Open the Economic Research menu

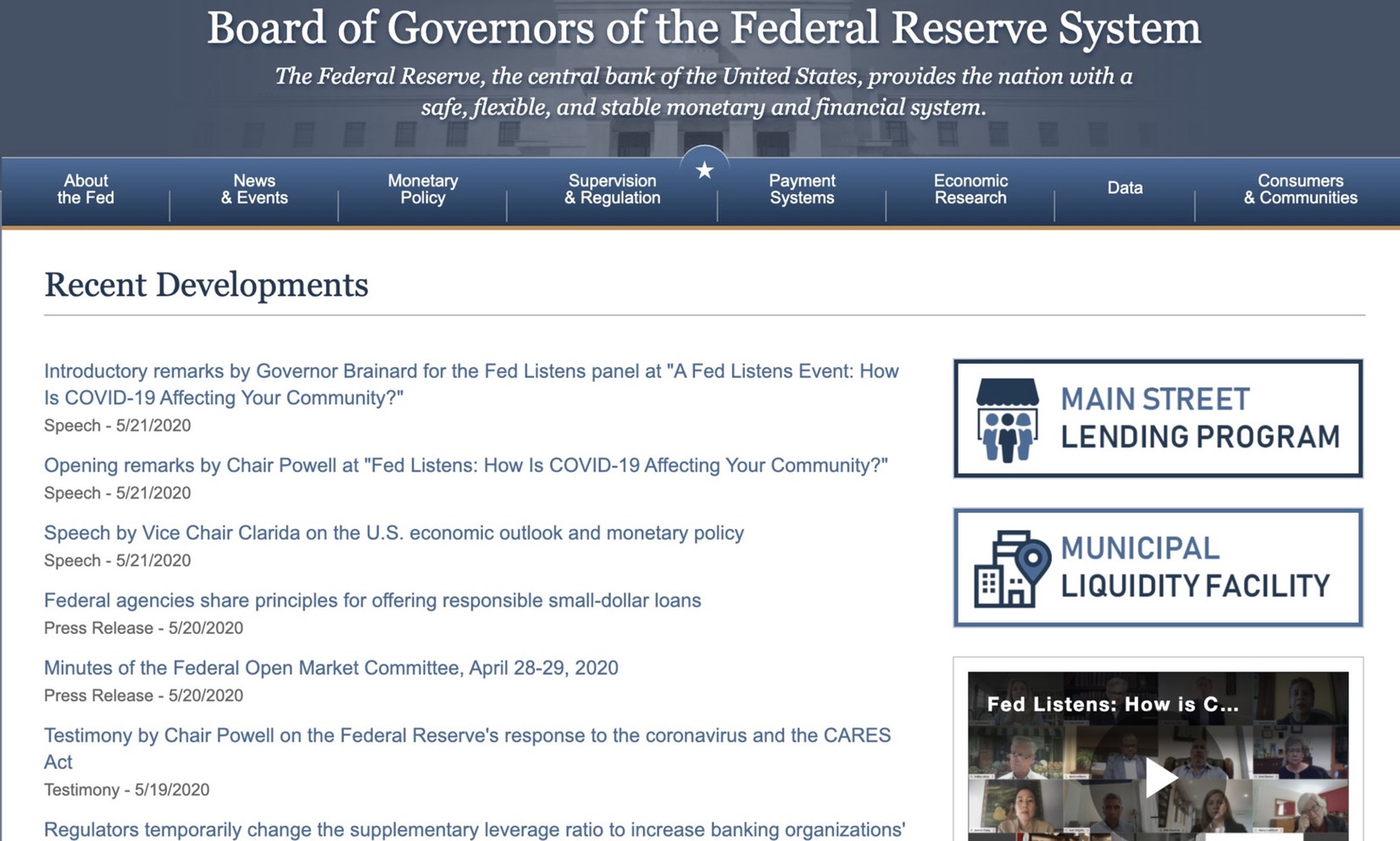(970, 189)
